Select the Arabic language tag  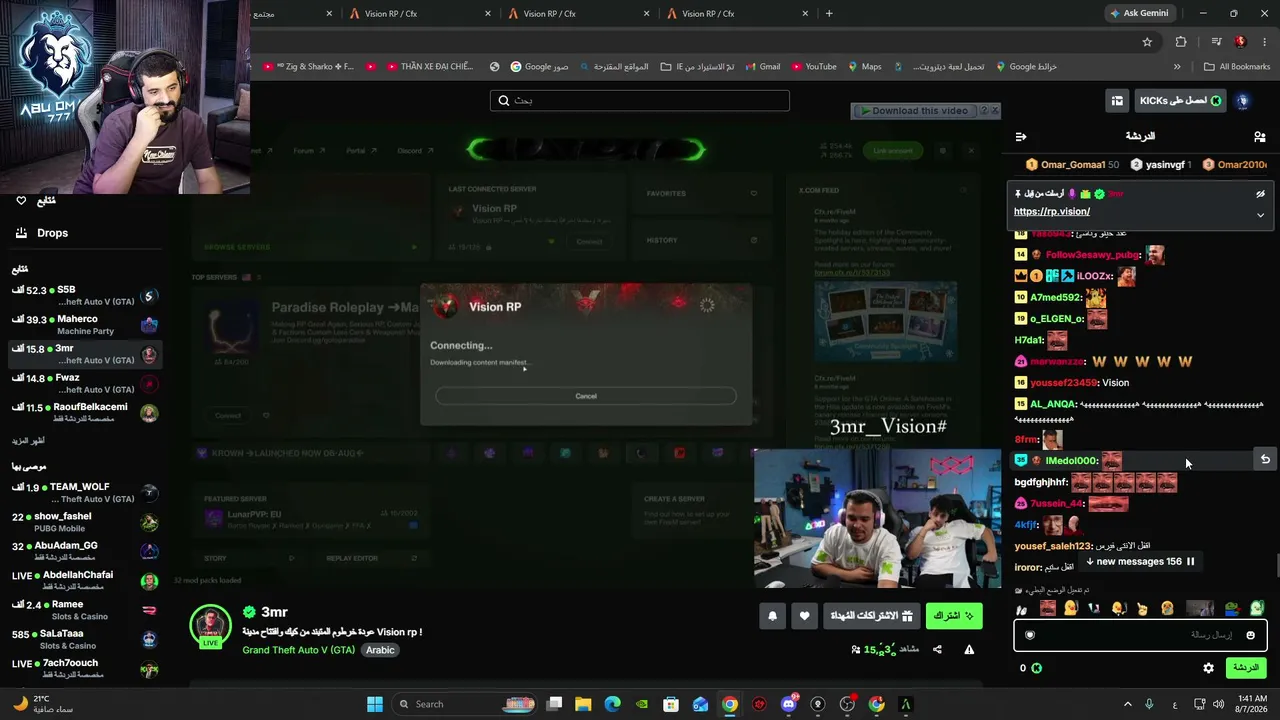[x=380, y=650]
